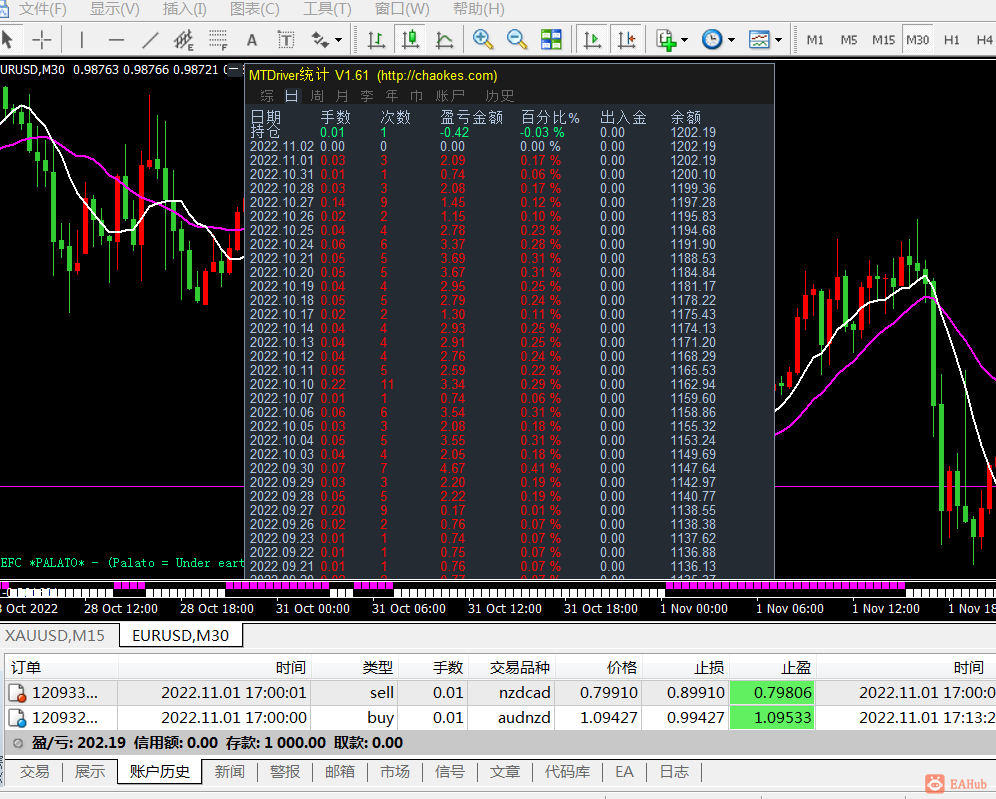Open the 交易 terminal tab
Viewport: 996px width, 799px height.
[34, 772]
